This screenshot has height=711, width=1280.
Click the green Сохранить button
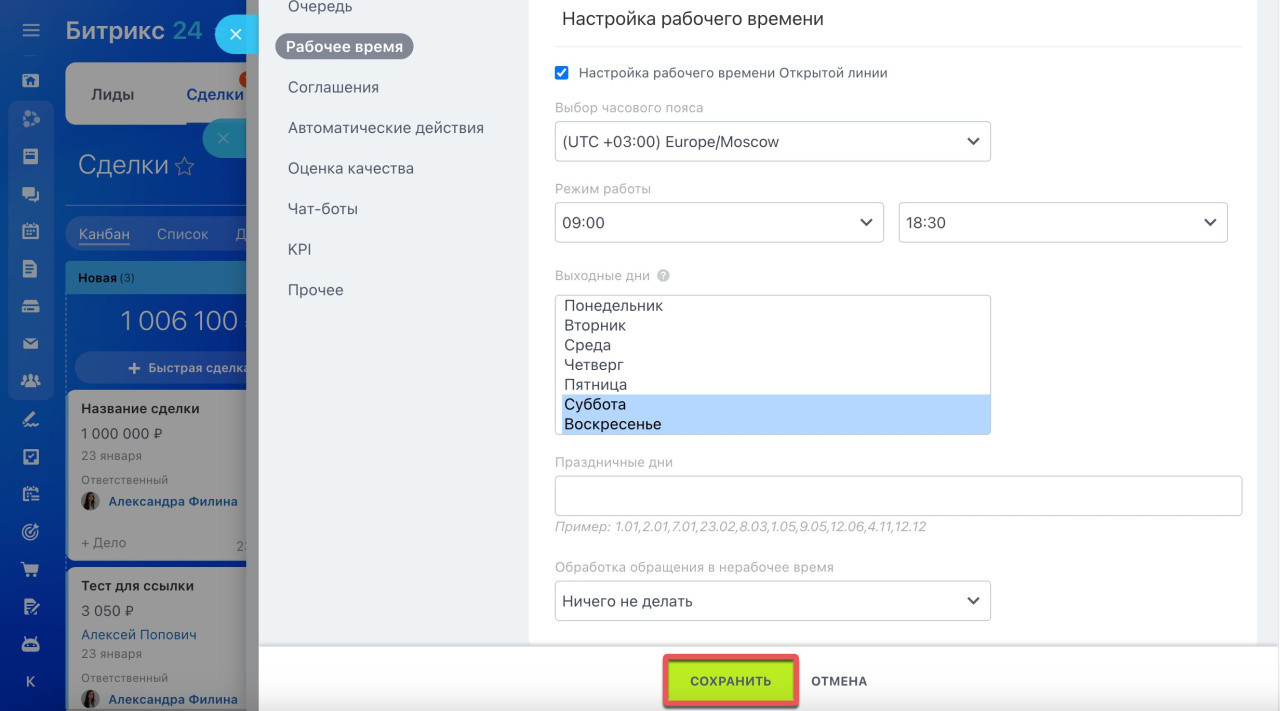(x=731, y=681)
